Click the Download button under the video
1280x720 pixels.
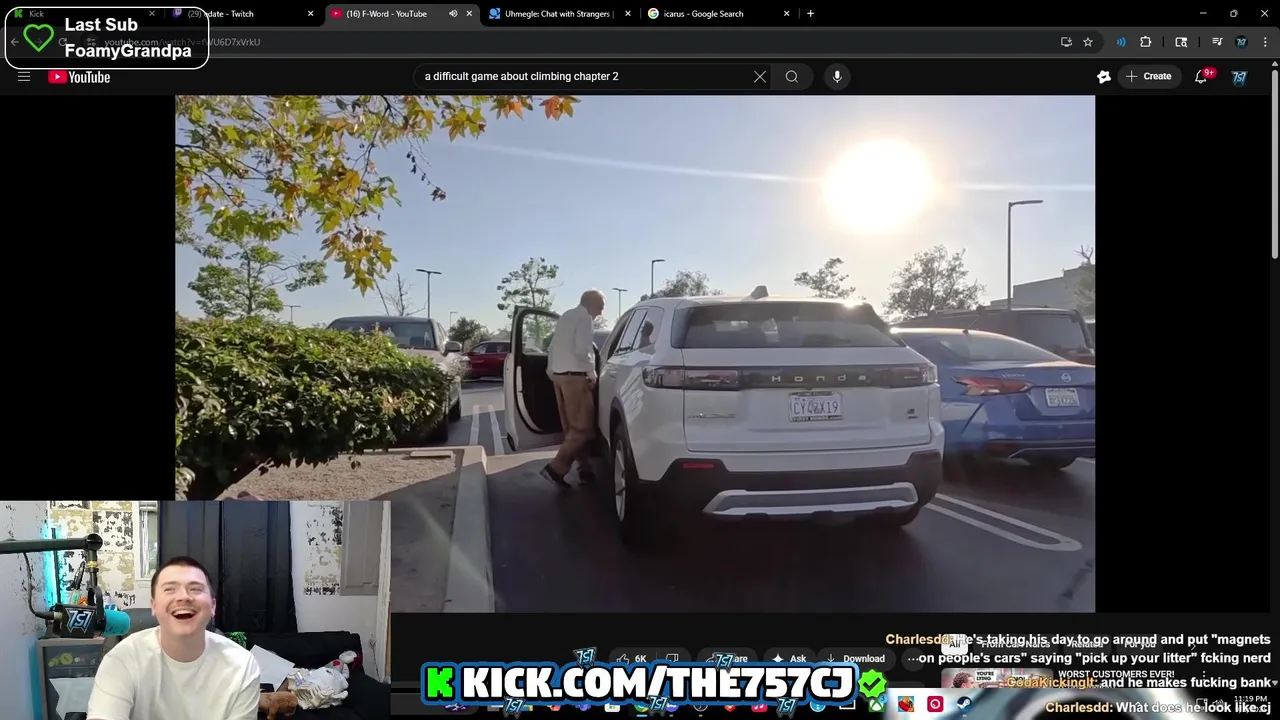[856, 658]
